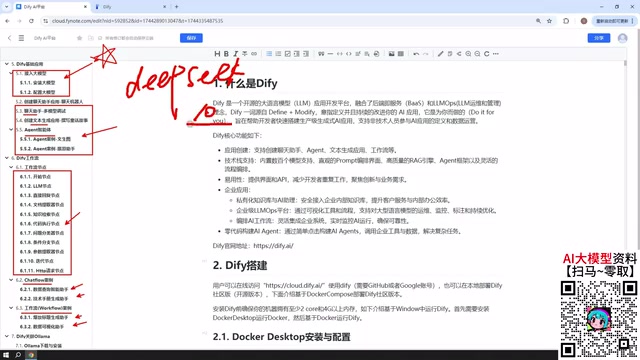Open outline item 6.2.1

pyautogui.click(x=44, y=289)
